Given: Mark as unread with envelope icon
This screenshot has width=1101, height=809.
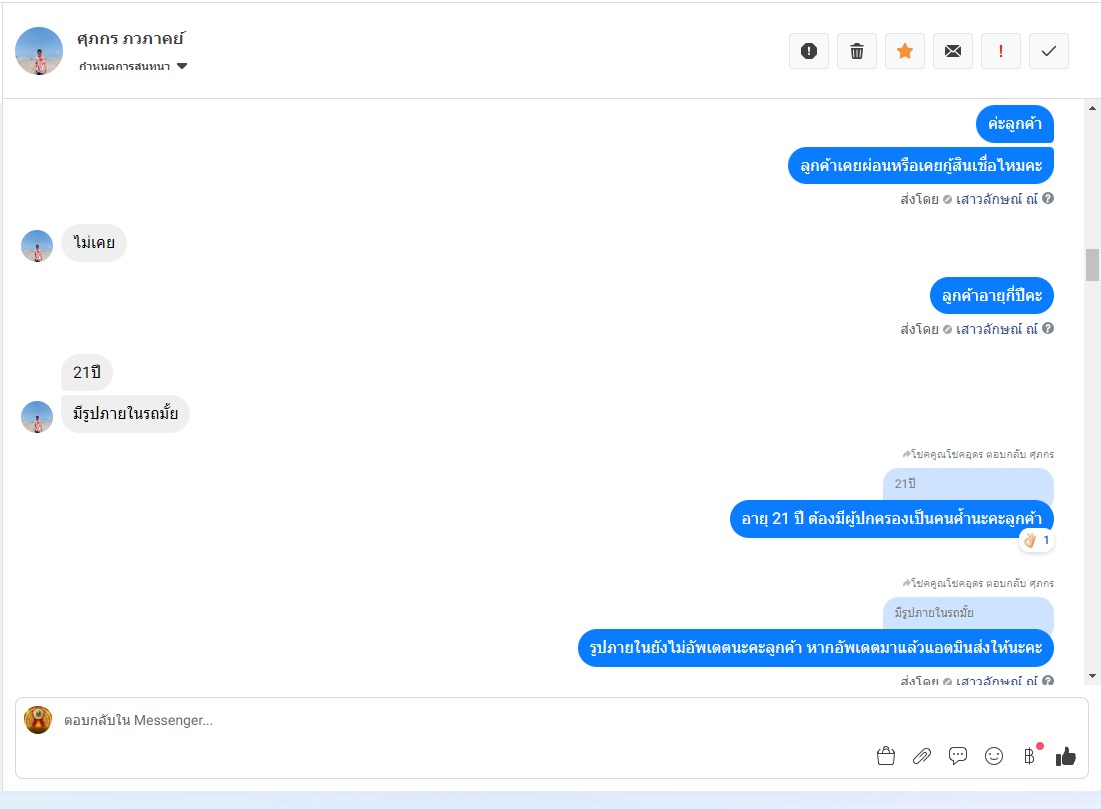Looking at the screenshot, I should 953,51.
